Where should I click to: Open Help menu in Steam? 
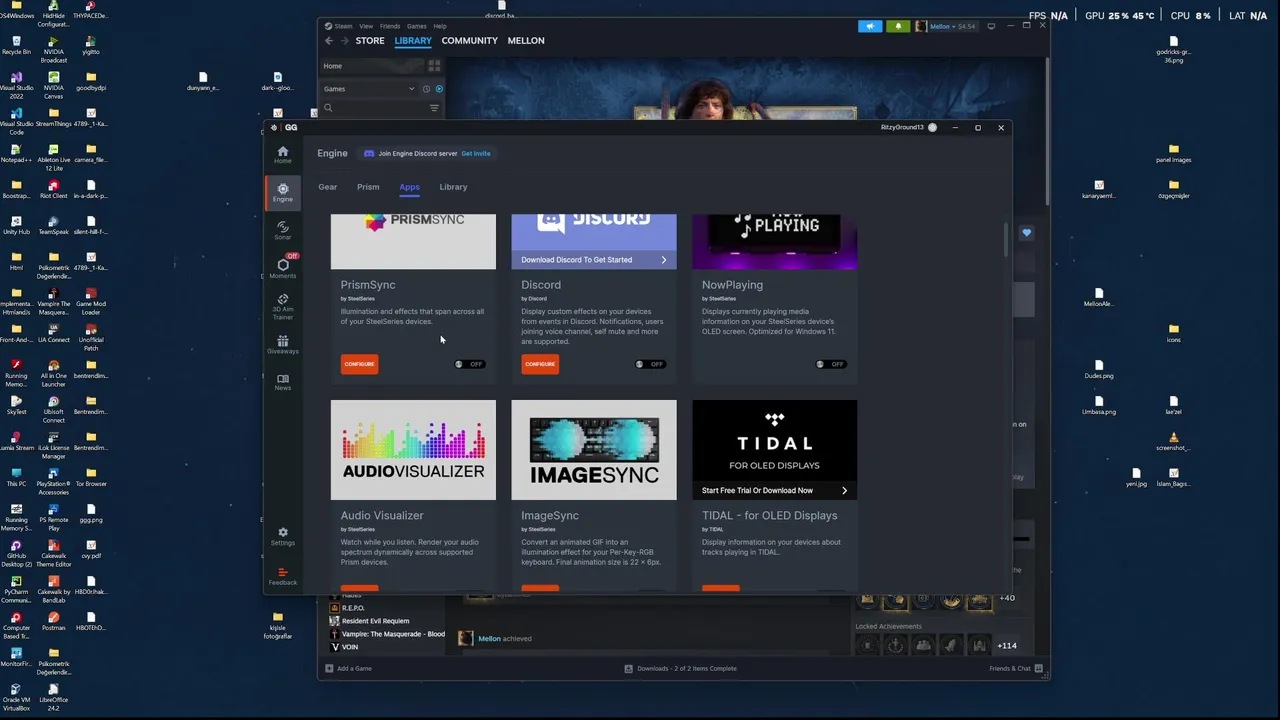click(x=440, y=26)
